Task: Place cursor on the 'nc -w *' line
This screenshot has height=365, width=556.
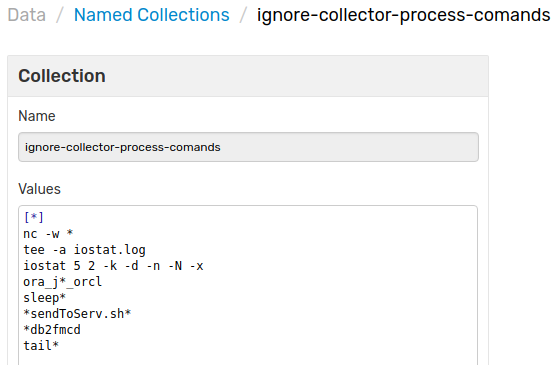Action: click(48, 234)
